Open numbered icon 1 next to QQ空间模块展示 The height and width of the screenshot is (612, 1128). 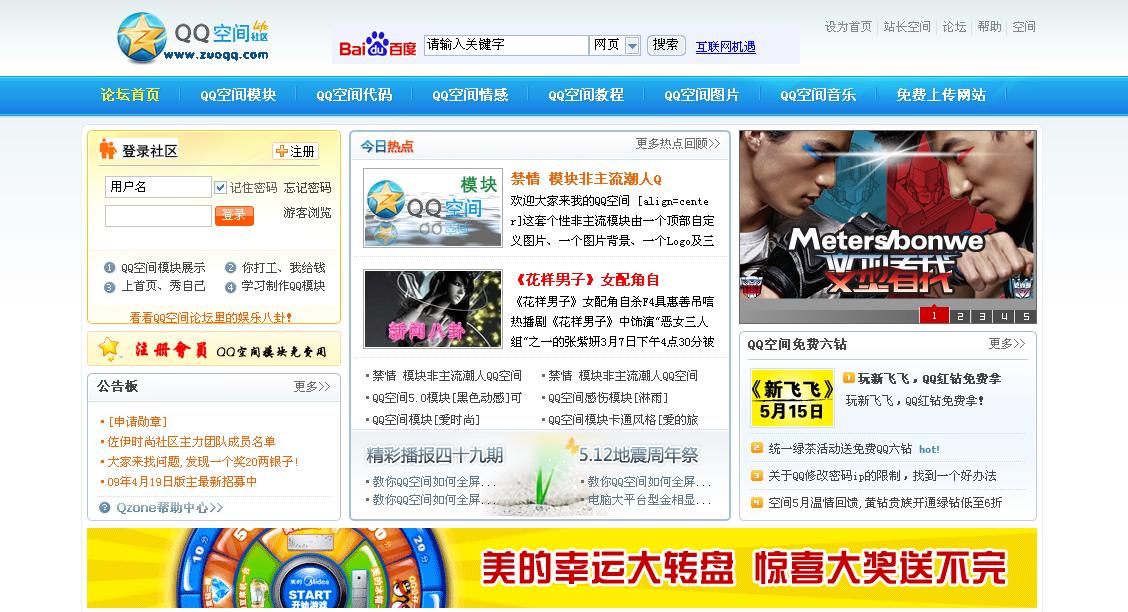[x=109, y=268]
